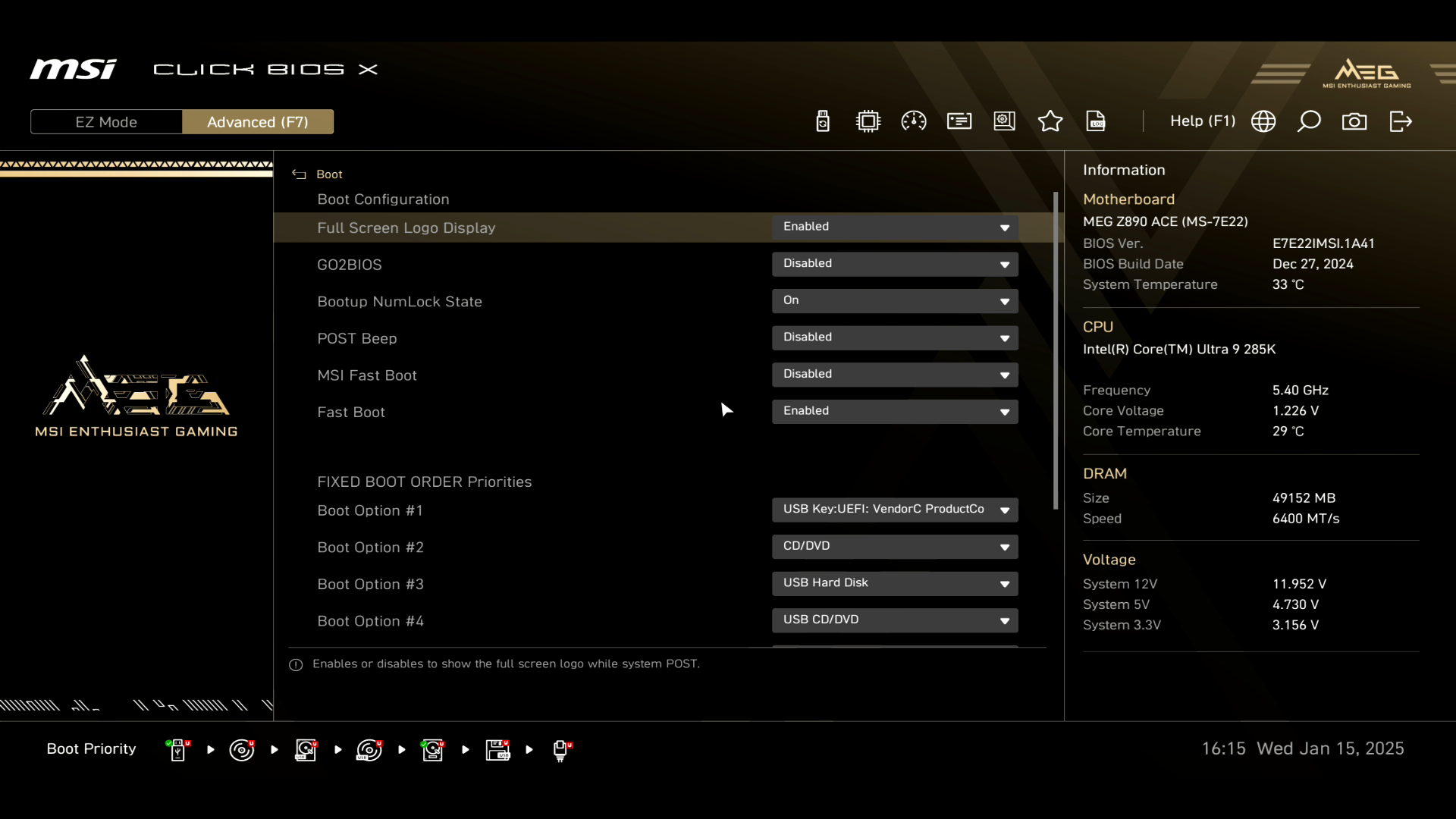Click the Favorites star icon
The width and height of the screenshot is (1456, 819).
1050,121
